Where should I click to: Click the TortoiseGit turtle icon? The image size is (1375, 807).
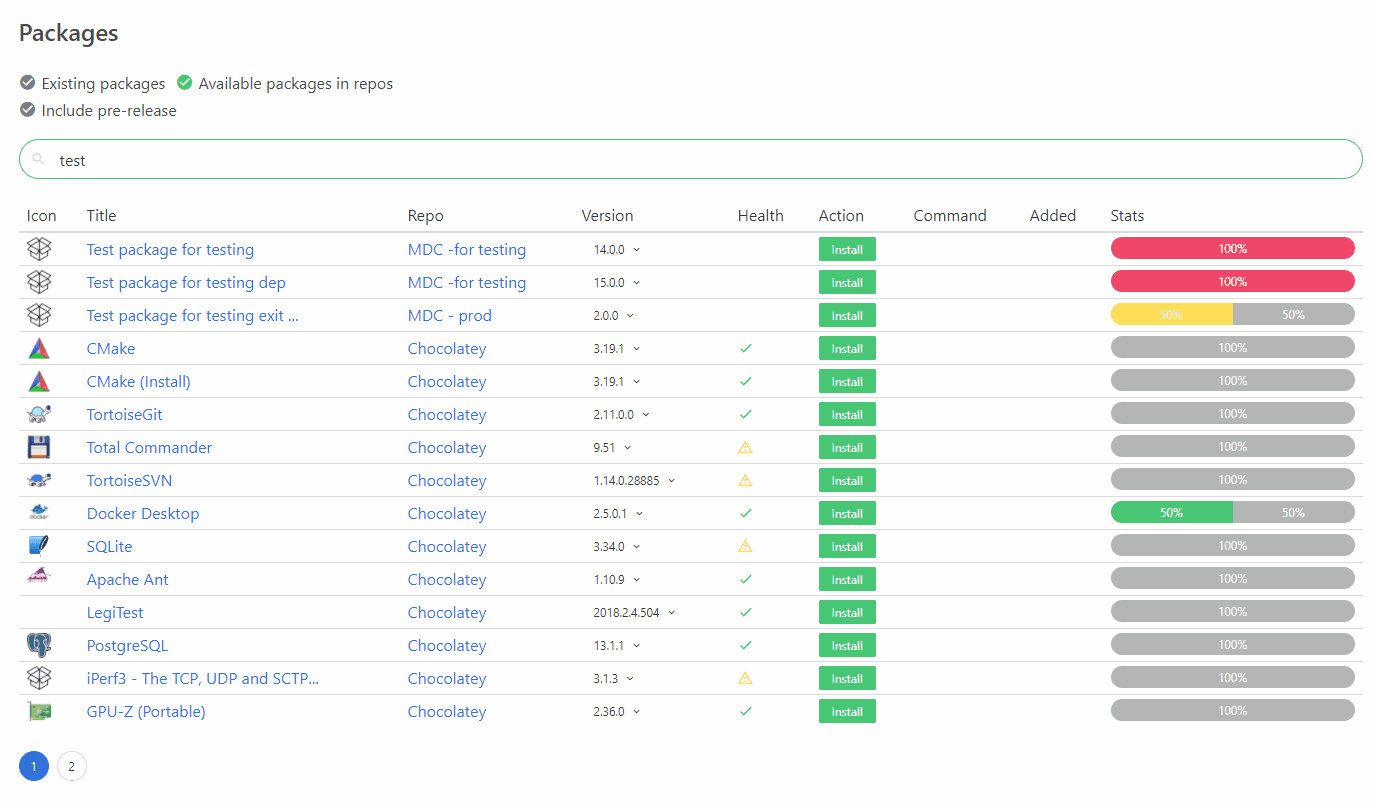[39, 414]
